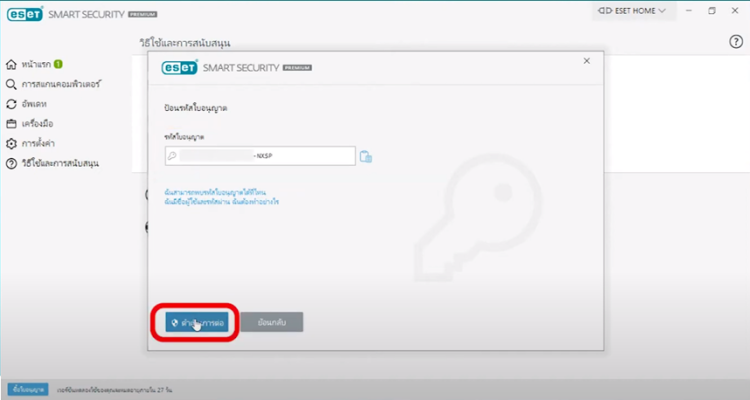Open help via top-right question mark icon
This screenshot has width=750, height=400.
pos(736,42)
